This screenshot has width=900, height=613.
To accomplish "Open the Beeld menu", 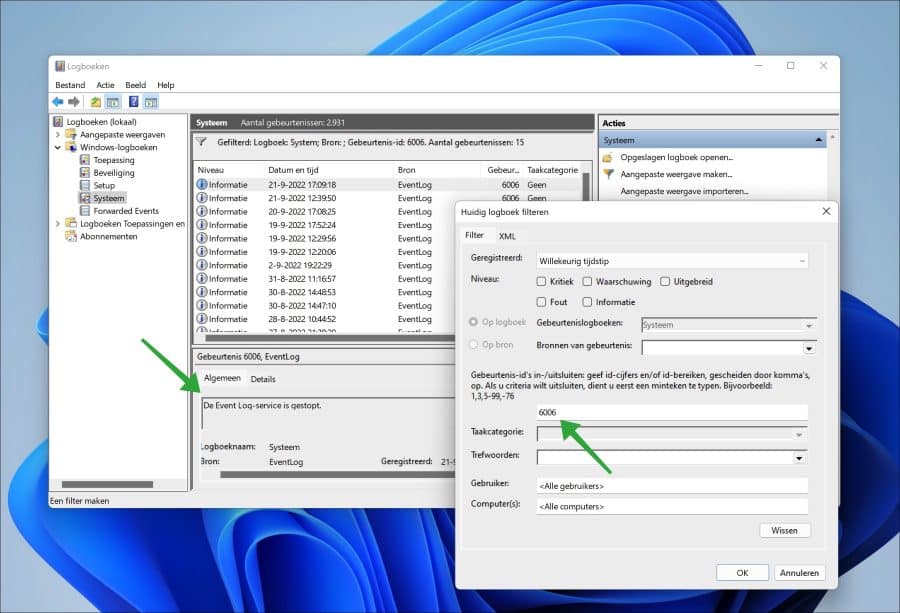I will [135, 85].
